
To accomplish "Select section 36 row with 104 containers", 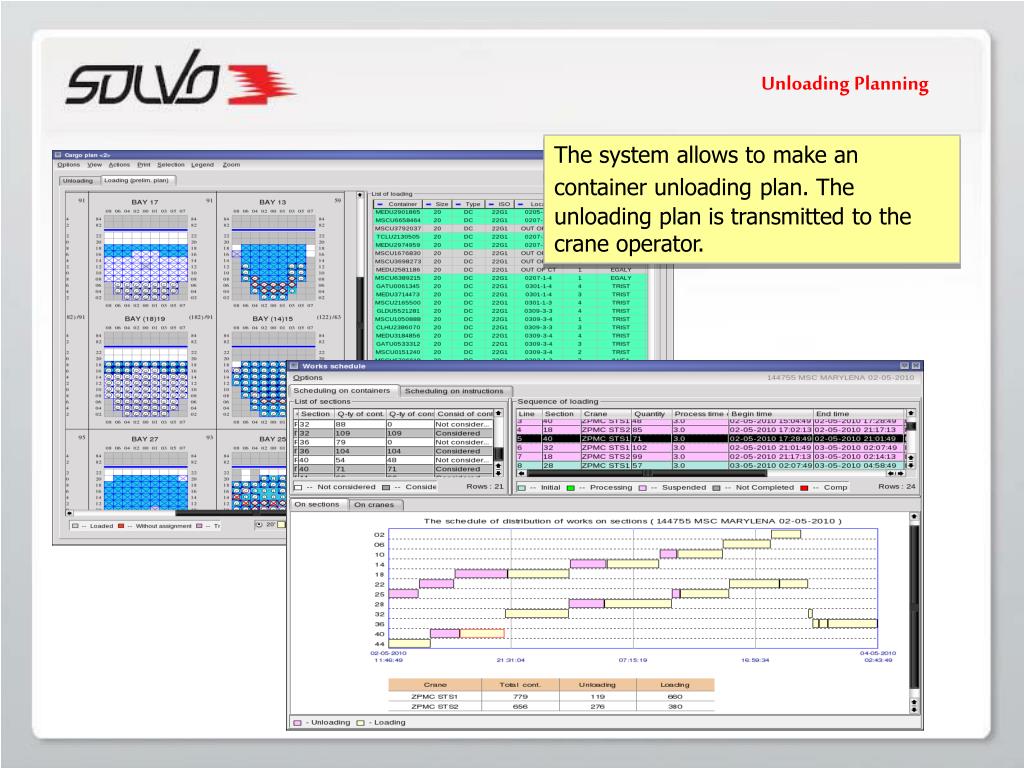I will [394, 451].
